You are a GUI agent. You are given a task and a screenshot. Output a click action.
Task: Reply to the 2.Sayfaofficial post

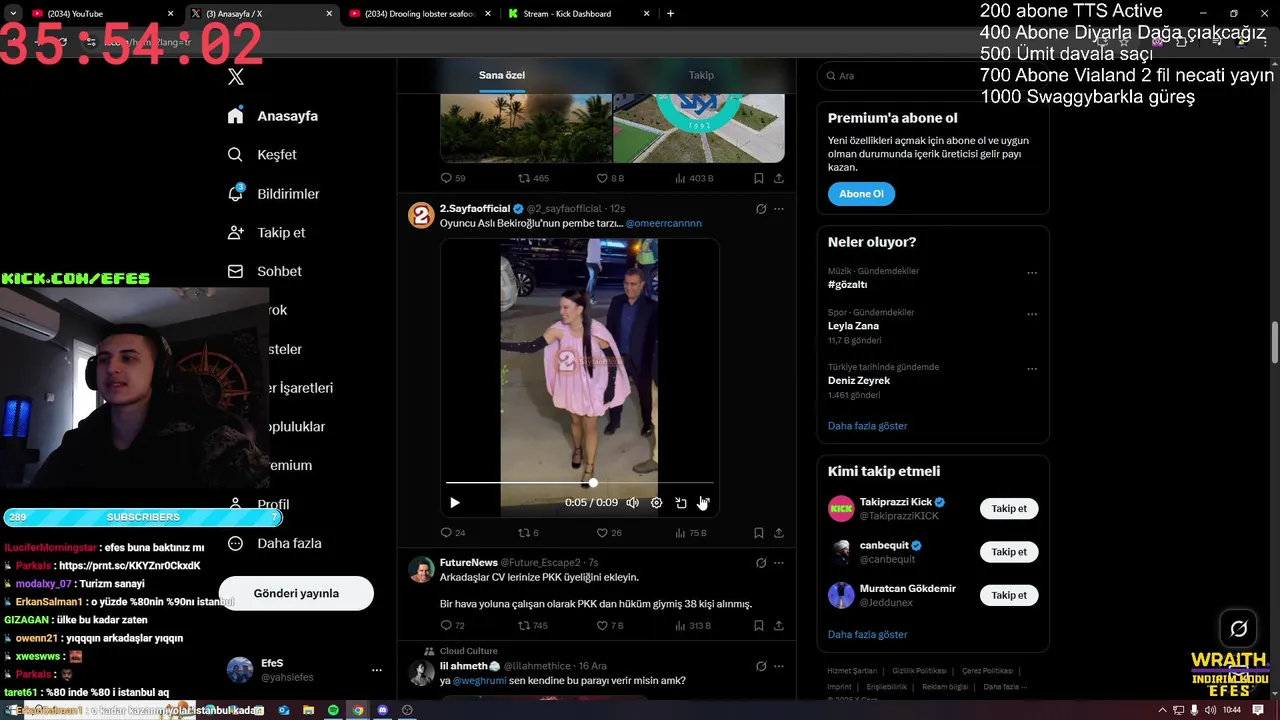coord(453,533)
